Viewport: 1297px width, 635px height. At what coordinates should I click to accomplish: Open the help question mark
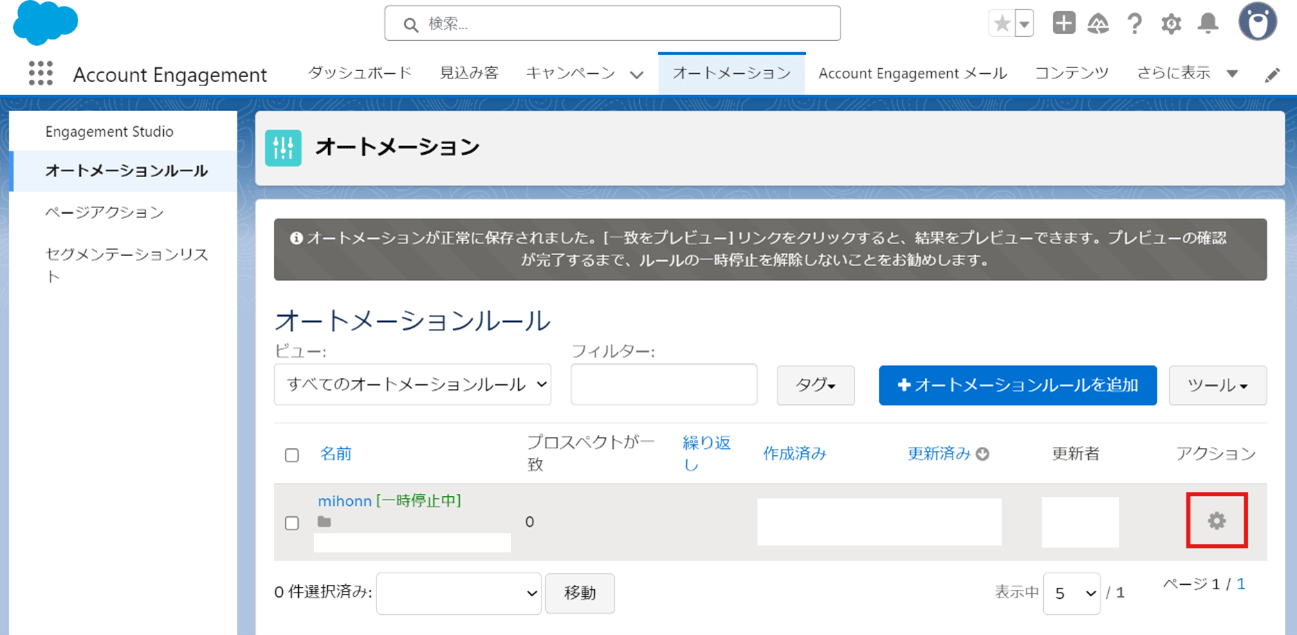point(1135,23)
